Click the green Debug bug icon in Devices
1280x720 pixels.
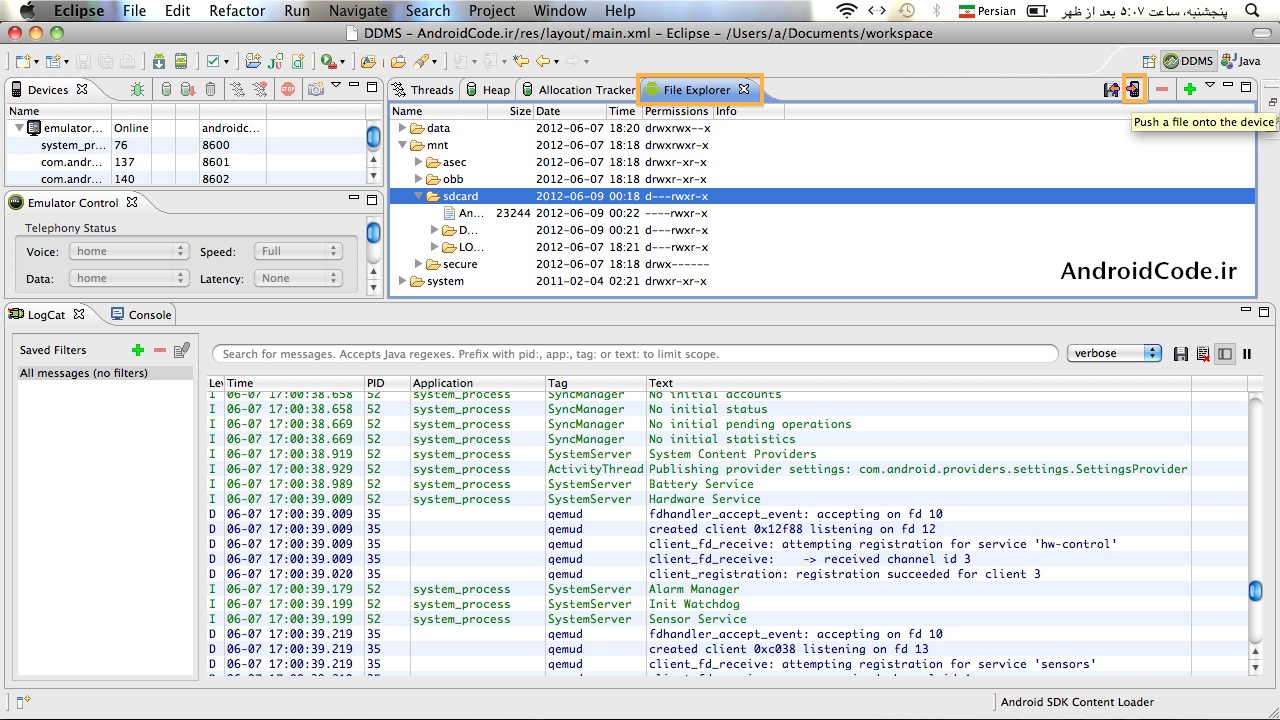(x=138, y=89)
